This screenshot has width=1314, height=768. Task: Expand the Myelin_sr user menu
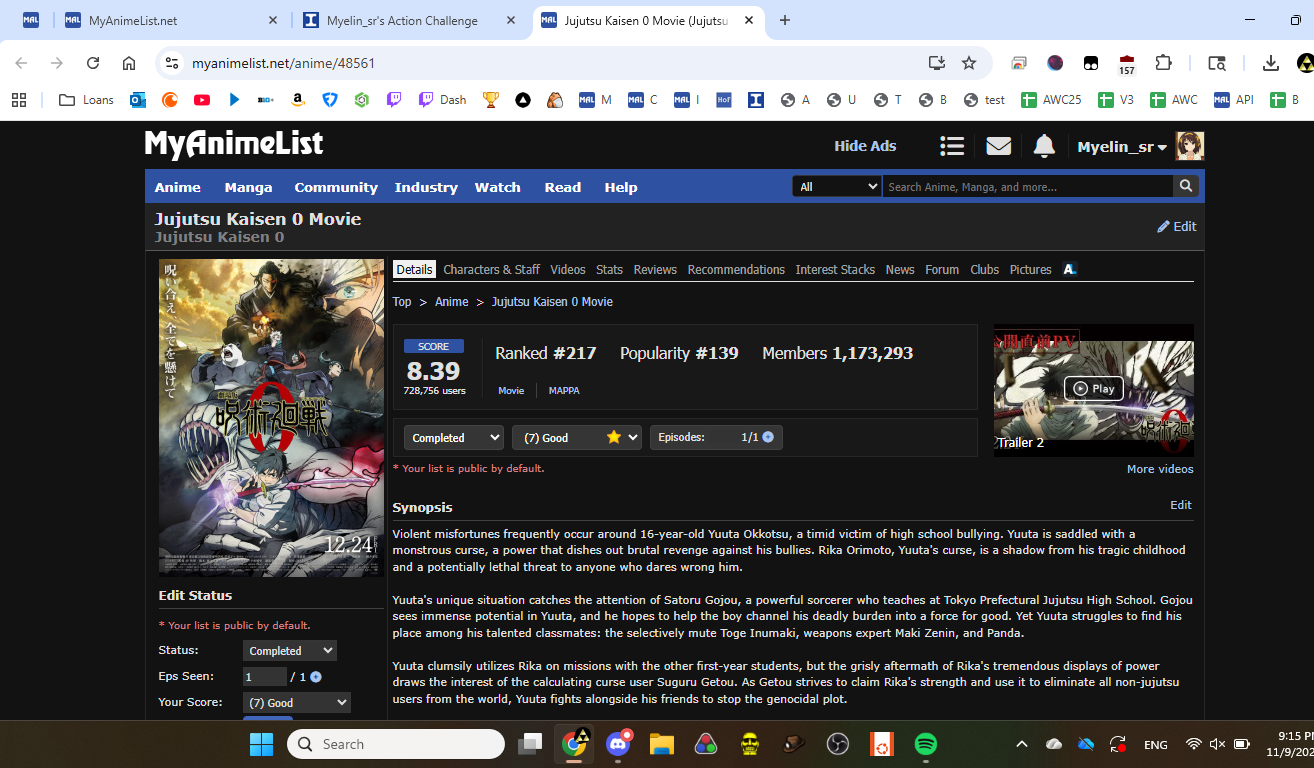point(1122,147)
